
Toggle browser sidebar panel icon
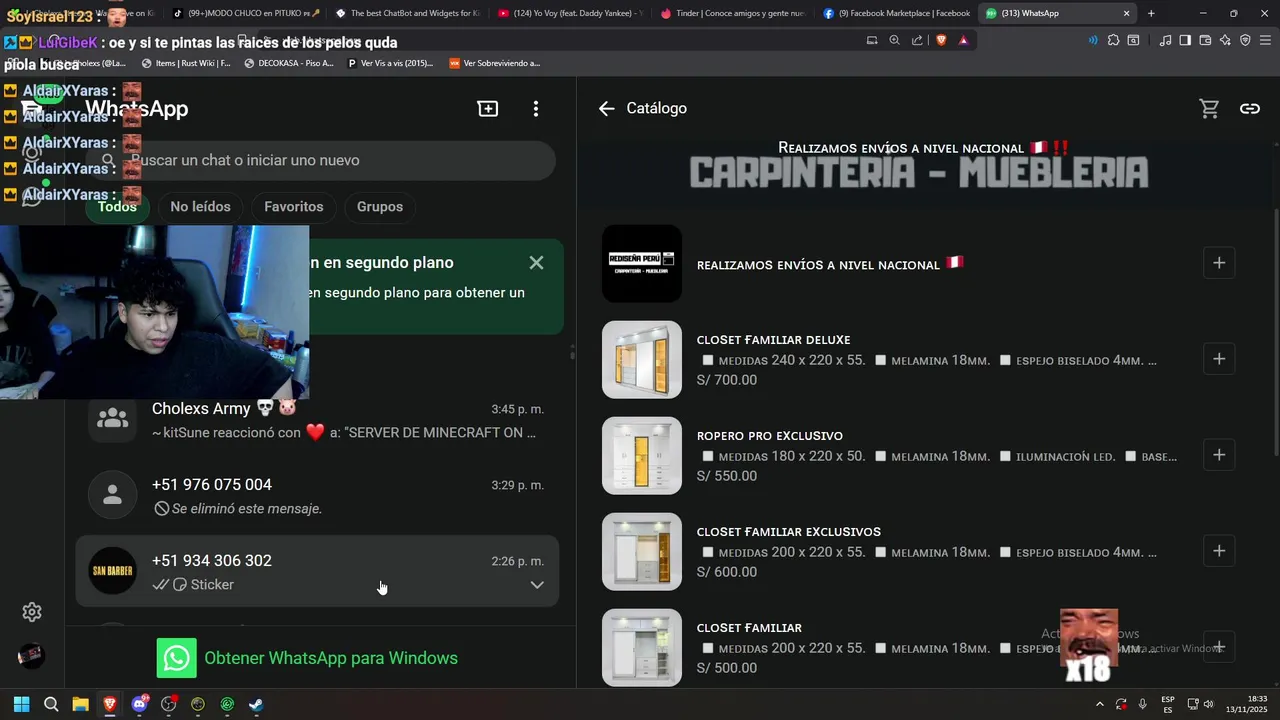pyautogui.click(x=1185, y=40)
